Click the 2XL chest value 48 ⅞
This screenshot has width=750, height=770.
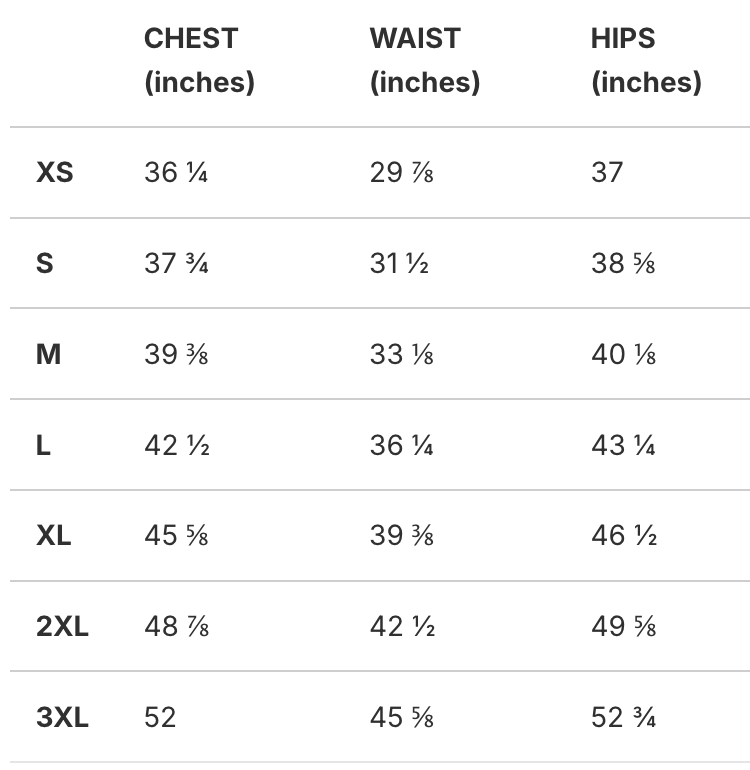pos(176,627)
